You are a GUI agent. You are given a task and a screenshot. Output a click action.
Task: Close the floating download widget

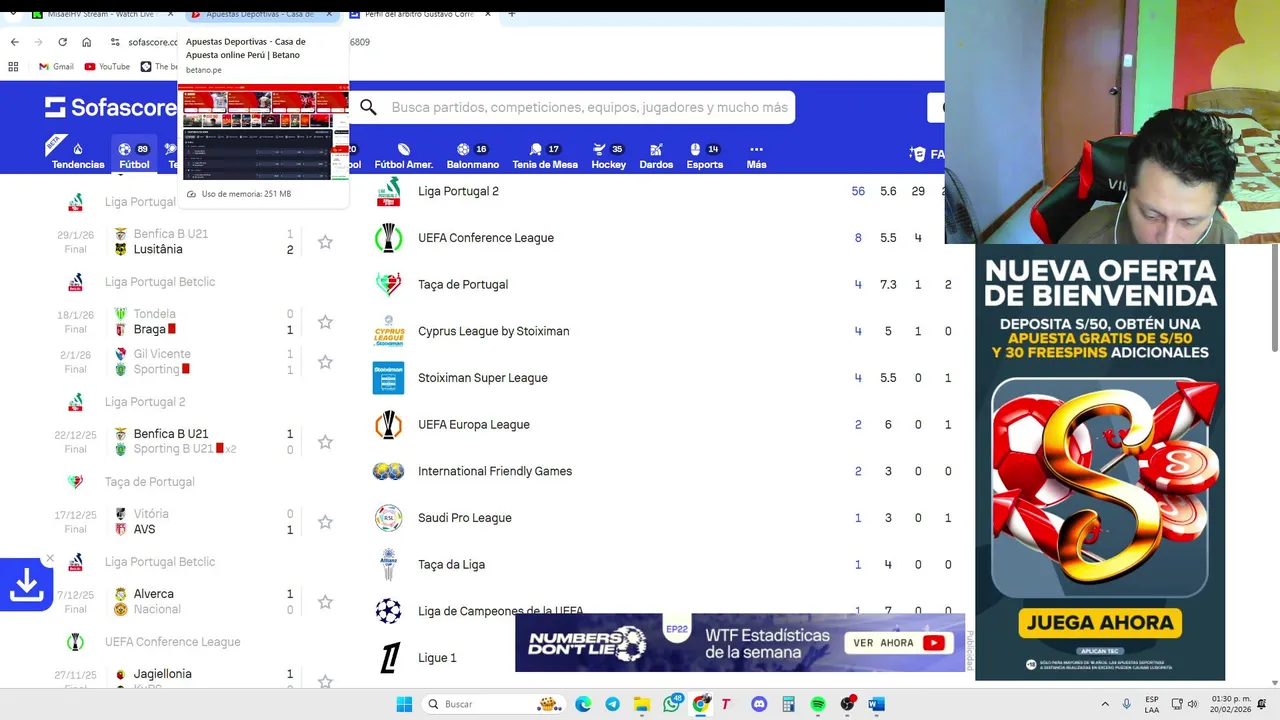pyautogui.click(x=49, y=558)
